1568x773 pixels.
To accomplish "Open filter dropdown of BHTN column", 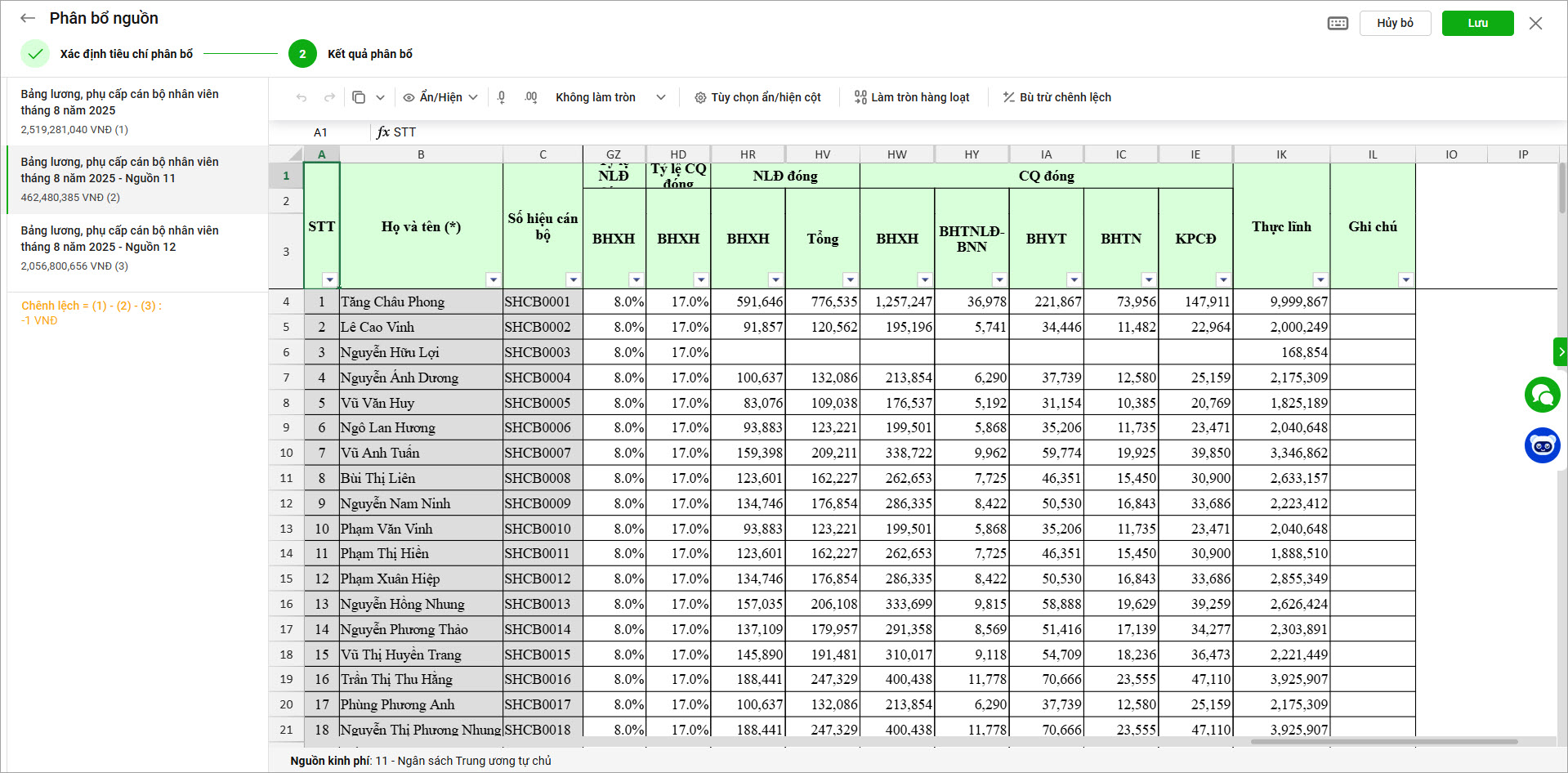I will pos(1148,279).
